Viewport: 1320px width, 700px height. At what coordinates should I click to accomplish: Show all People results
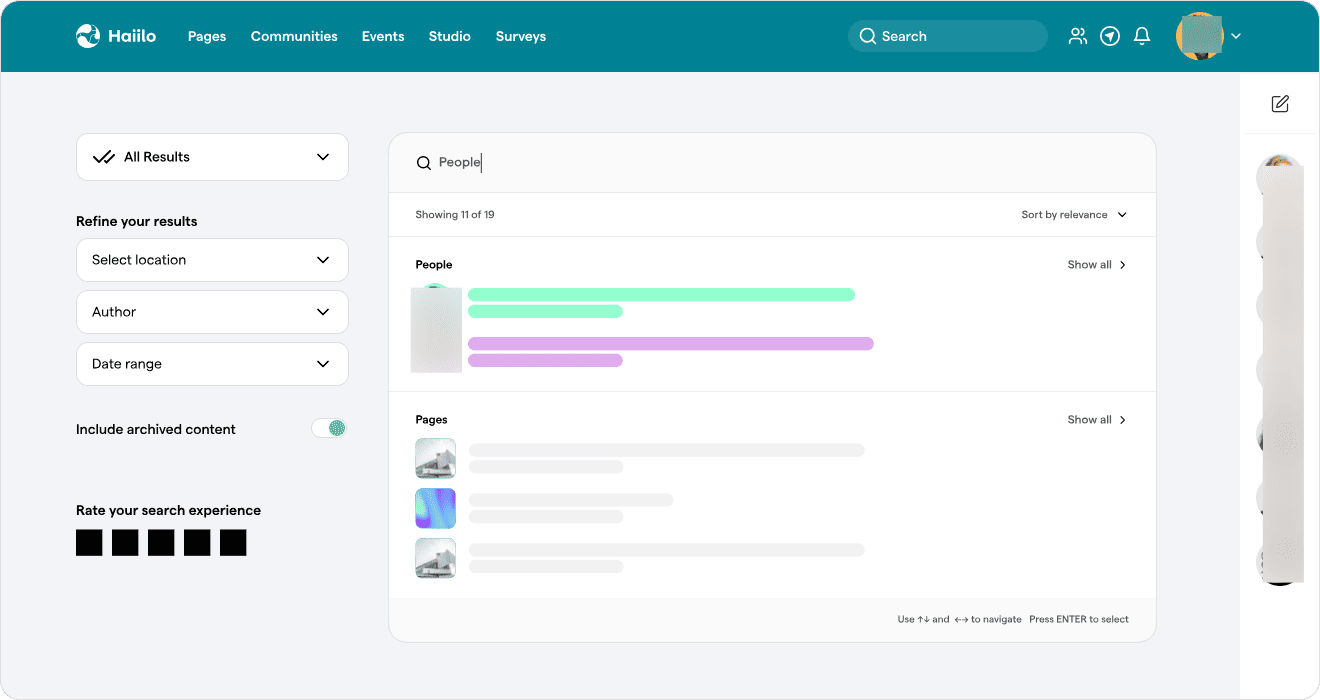[x=1097, y=265]
